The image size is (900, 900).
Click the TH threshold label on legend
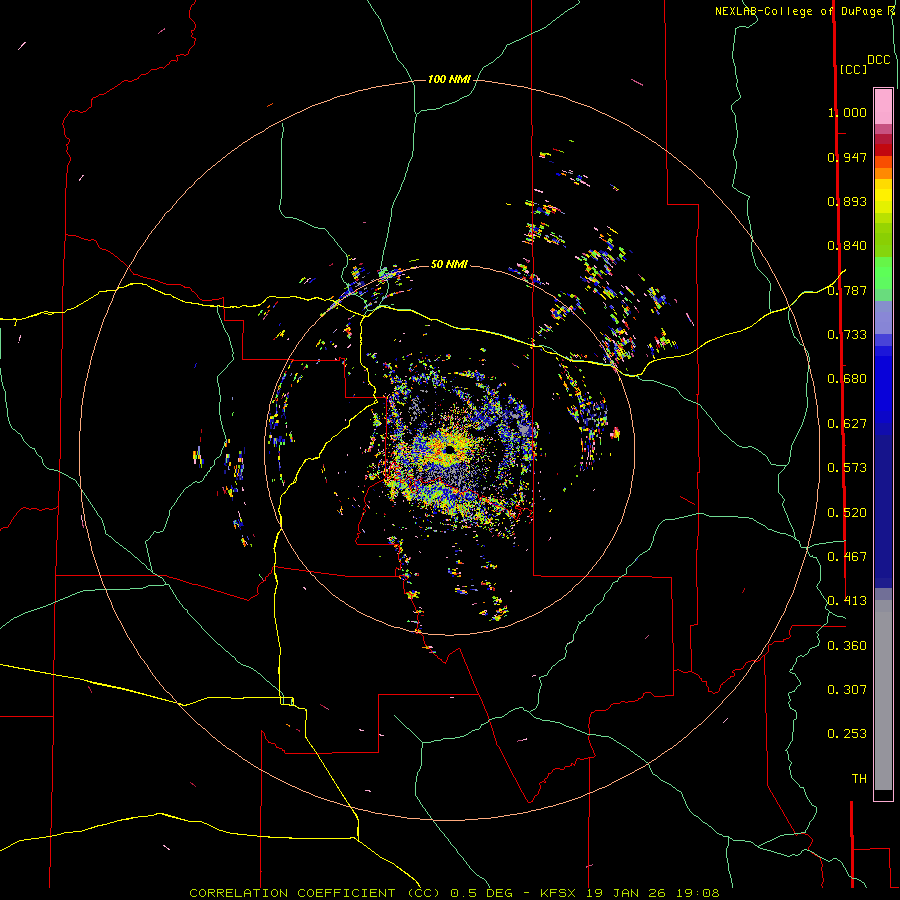[859, 779]
